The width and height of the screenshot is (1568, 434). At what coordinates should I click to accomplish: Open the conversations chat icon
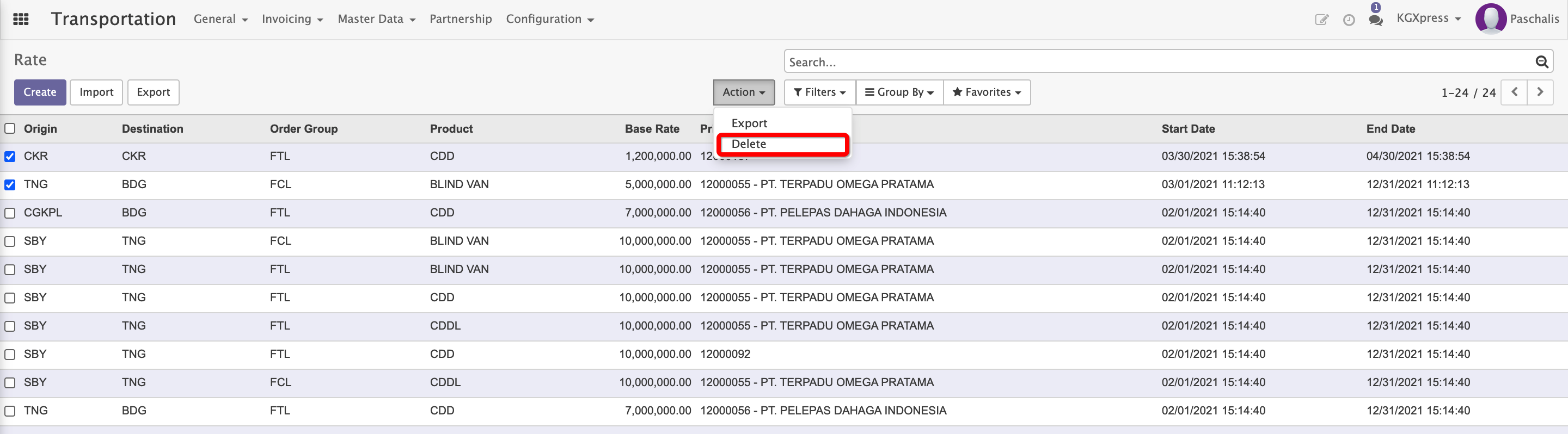point(1376,20)
